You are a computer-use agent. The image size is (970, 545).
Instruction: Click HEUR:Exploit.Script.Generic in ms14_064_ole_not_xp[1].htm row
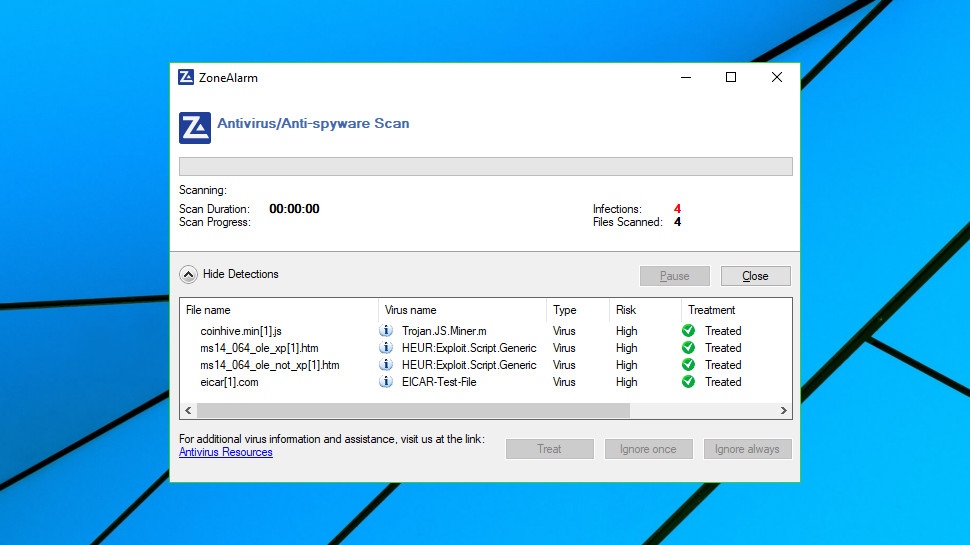[x=469, y=365]
